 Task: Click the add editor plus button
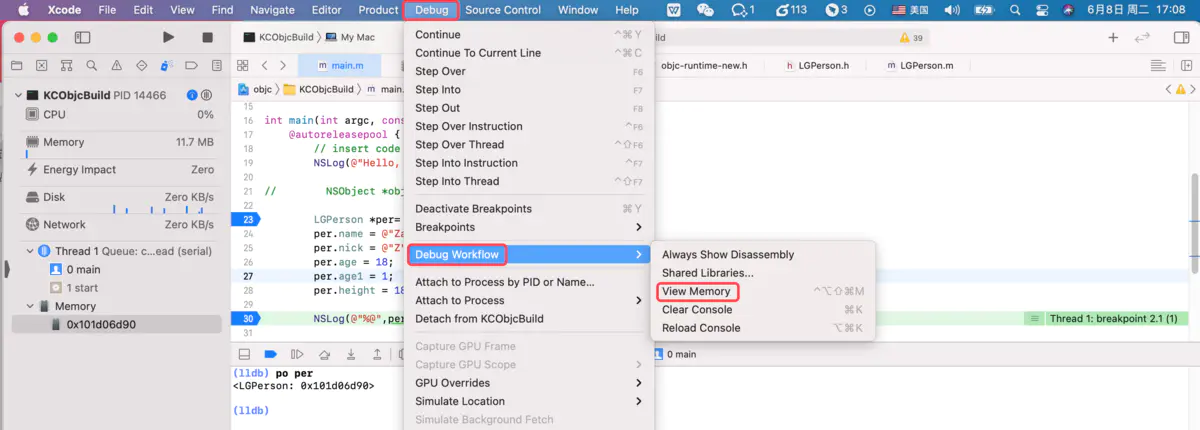[x=1113, y=37]
